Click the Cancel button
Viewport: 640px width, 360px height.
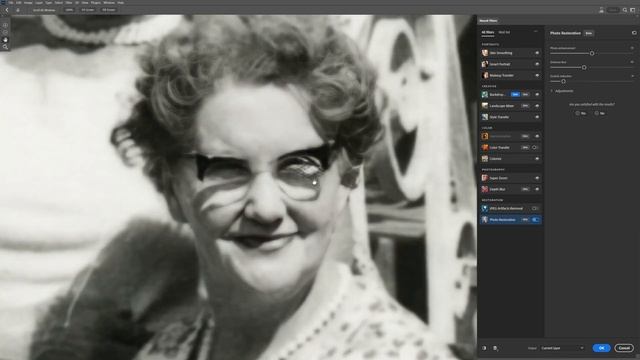click(x=624, y=348)
